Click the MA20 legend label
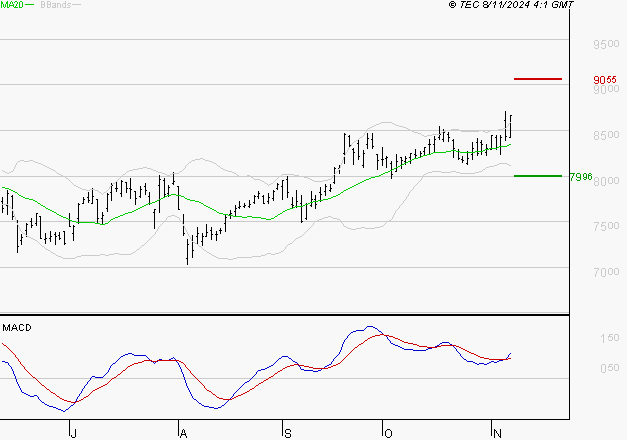This screenshot has width=627, height=440. (12, 5)
